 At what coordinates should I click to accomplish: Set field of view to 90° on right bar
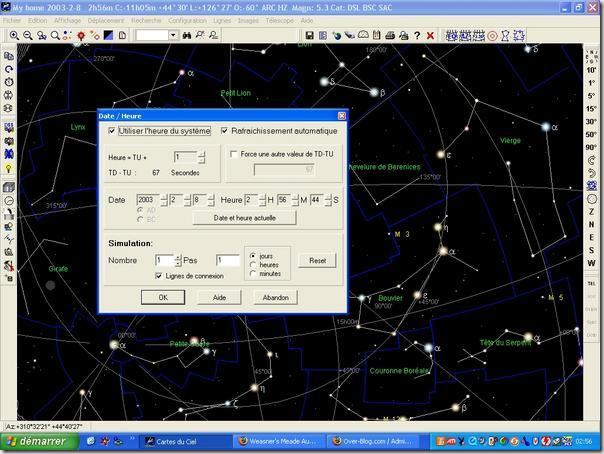pos(591,147)
